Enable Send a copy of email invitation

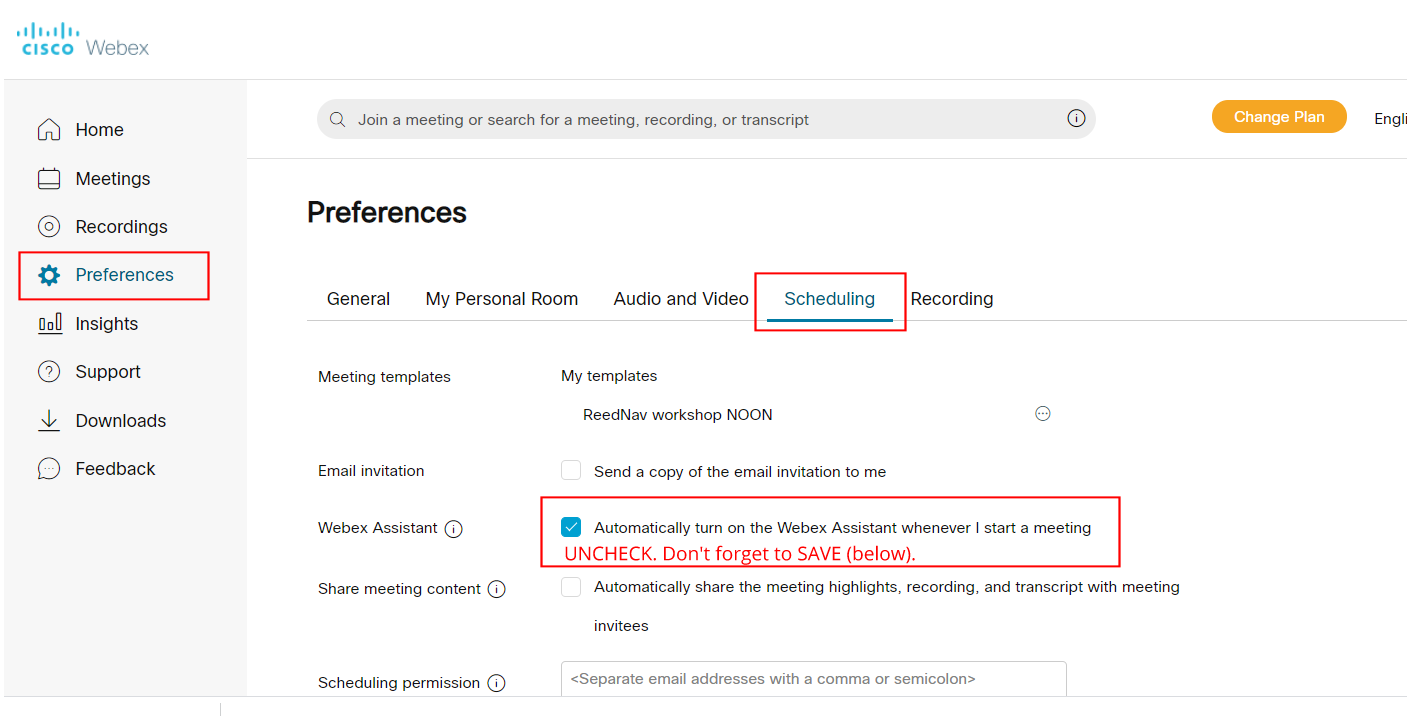[x=571, y=471]
